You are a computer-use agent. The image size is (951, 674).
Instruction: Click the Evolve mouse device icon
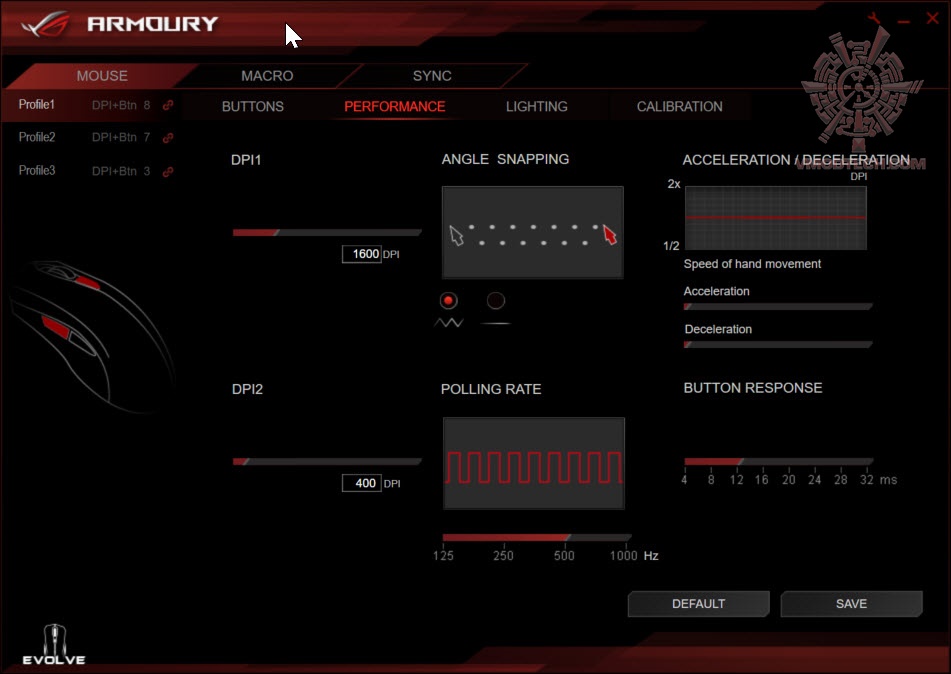tap(54, 644)
